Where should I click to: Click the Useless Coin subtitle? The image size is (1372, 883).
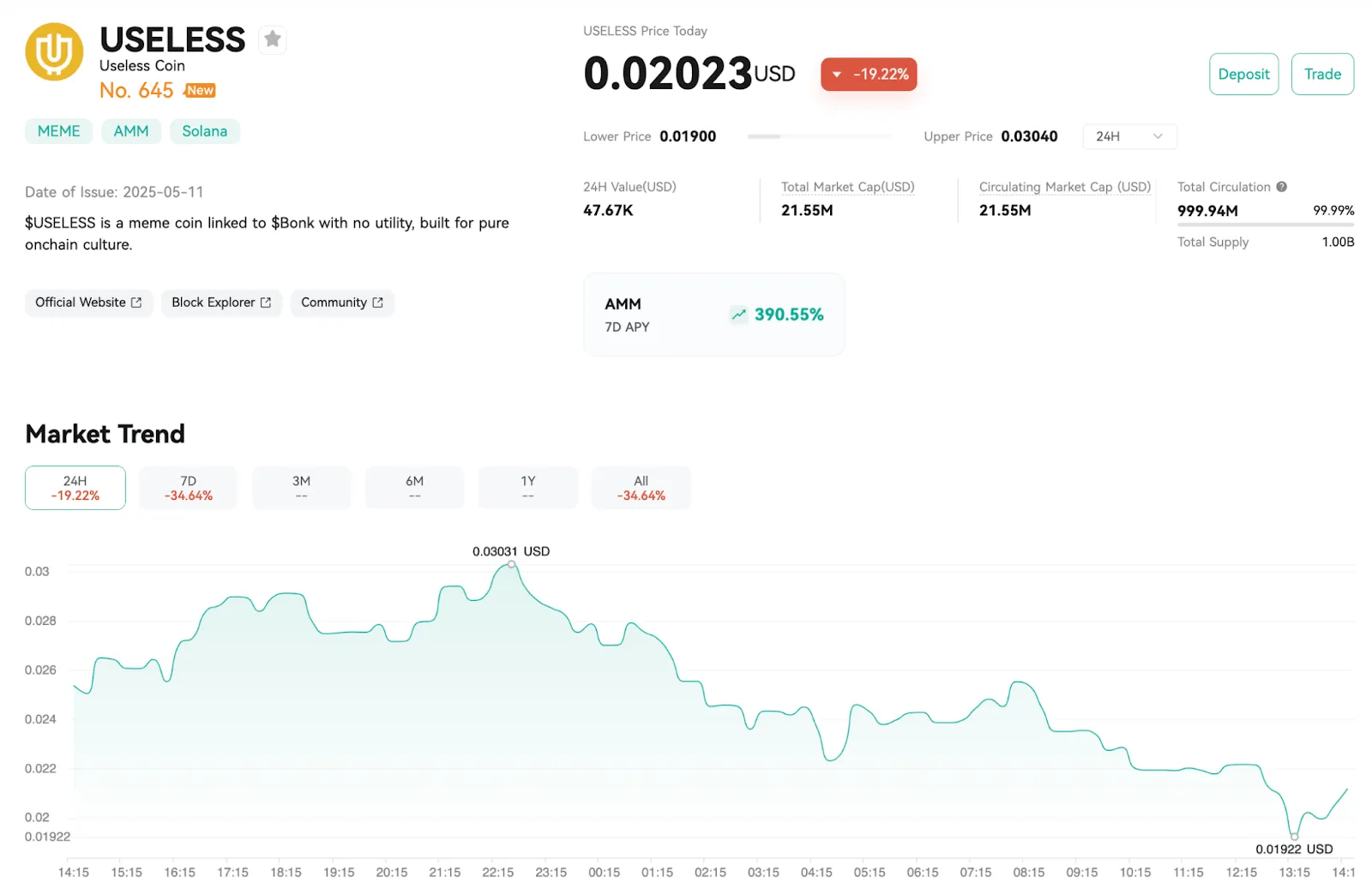pos(142,66)
